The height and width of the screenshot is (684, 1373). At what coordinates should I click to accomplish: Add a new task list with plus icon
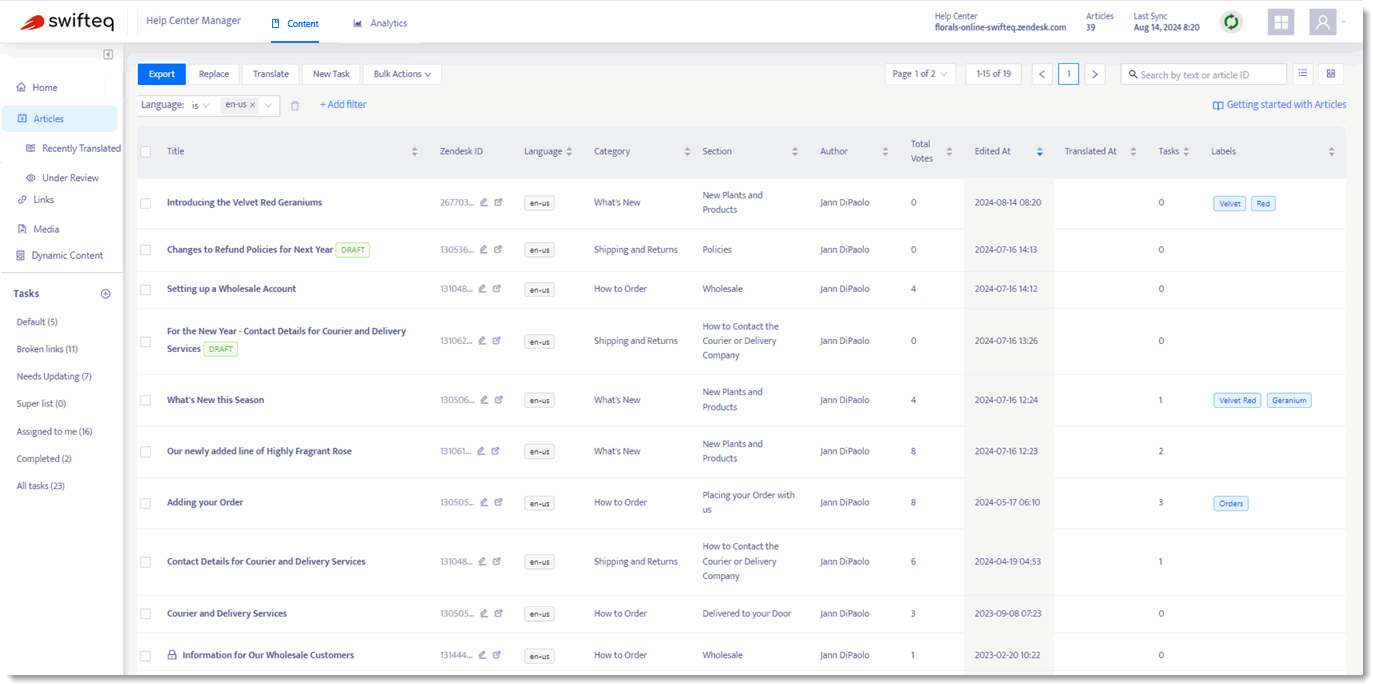pyautogui.click(x=106, y=294)
